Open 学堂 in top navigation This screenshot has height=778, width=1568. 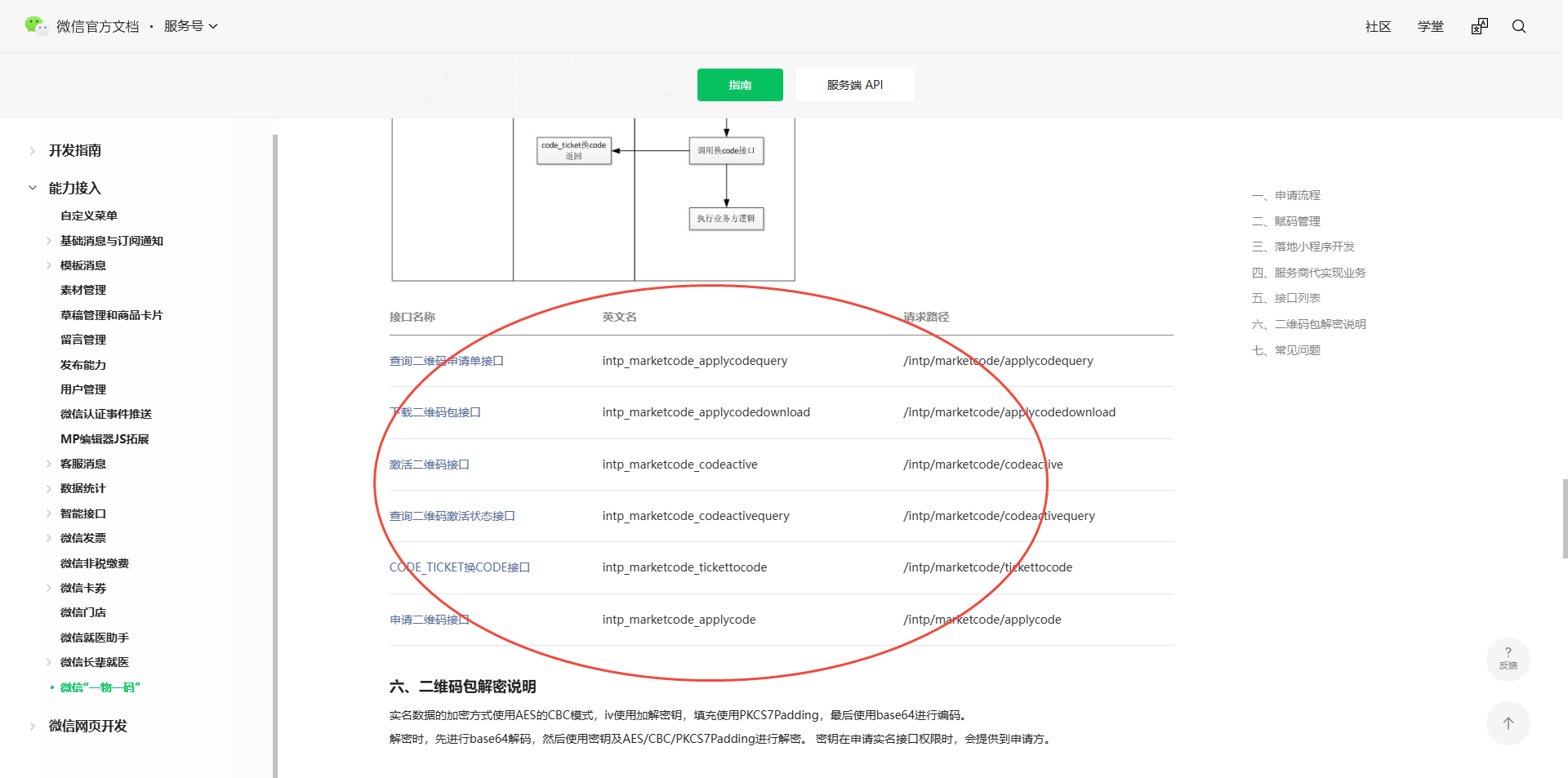[x=1431, y=27]
